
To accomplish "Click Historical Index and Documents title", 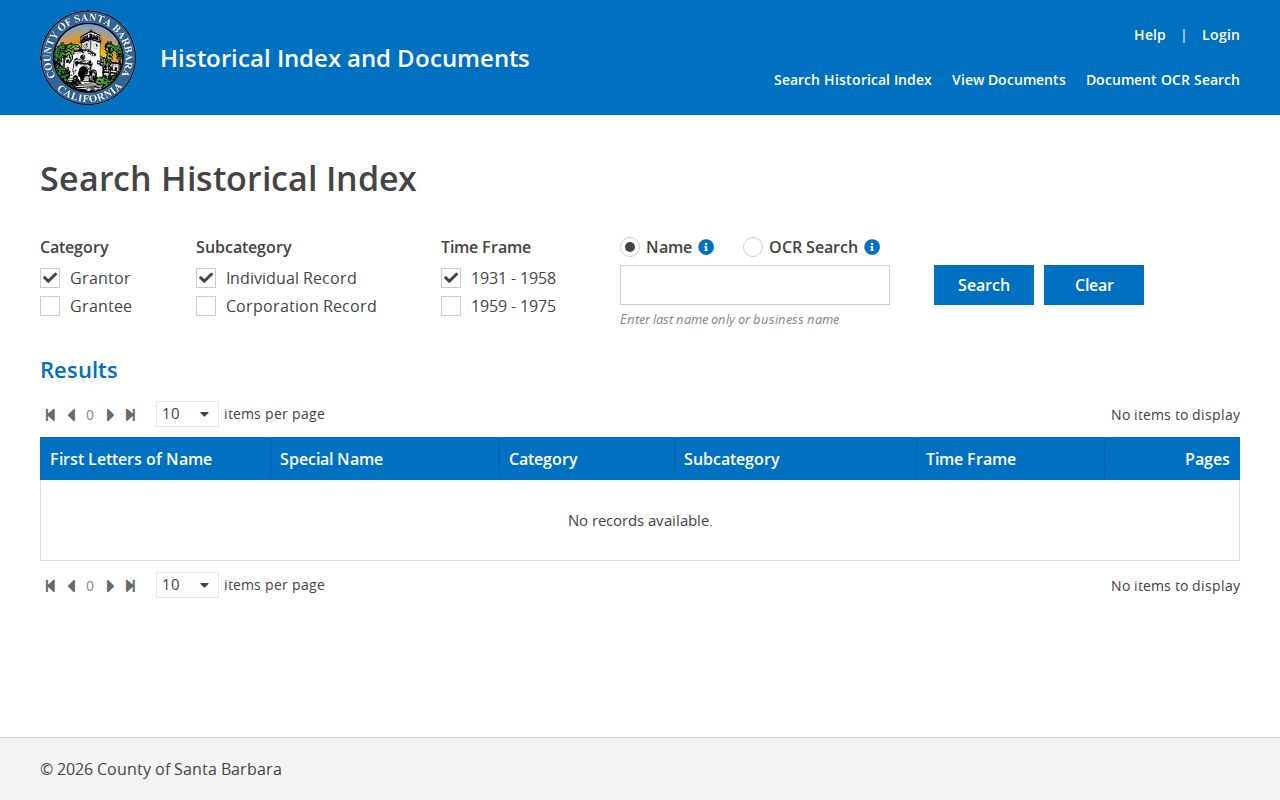I will pos(345,58).
